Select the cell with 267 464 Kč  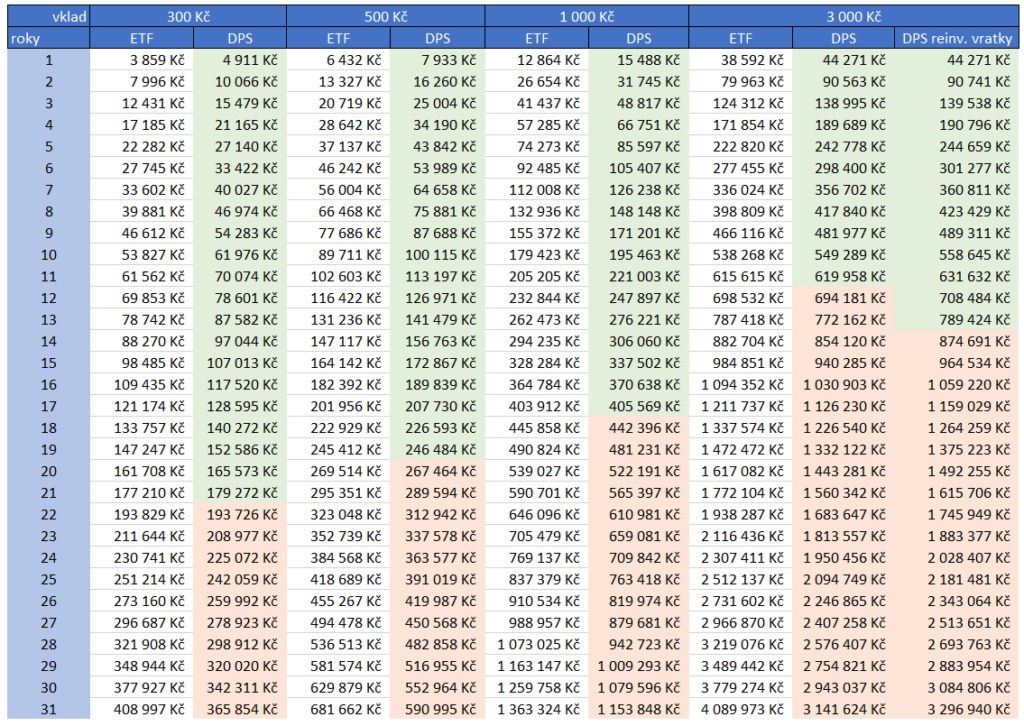437,471
